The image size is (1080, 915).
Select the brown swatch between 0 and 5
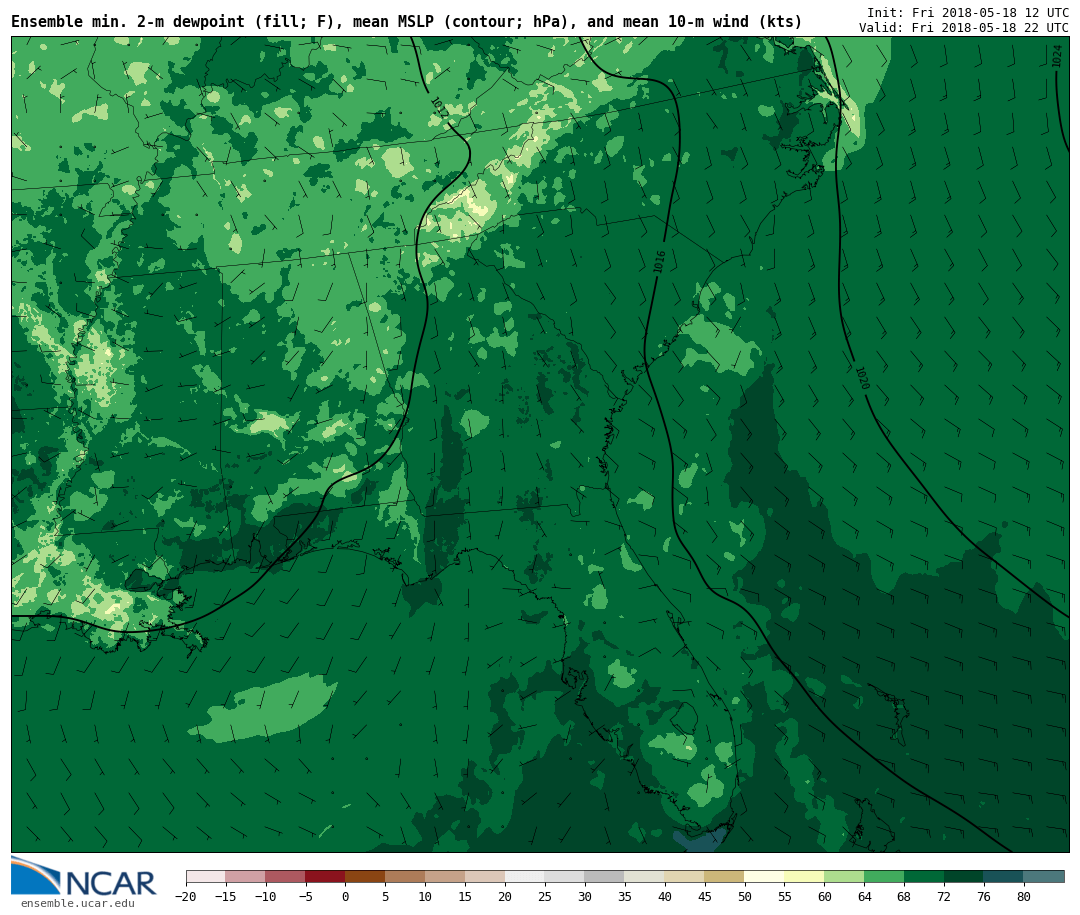click(365, 877)
